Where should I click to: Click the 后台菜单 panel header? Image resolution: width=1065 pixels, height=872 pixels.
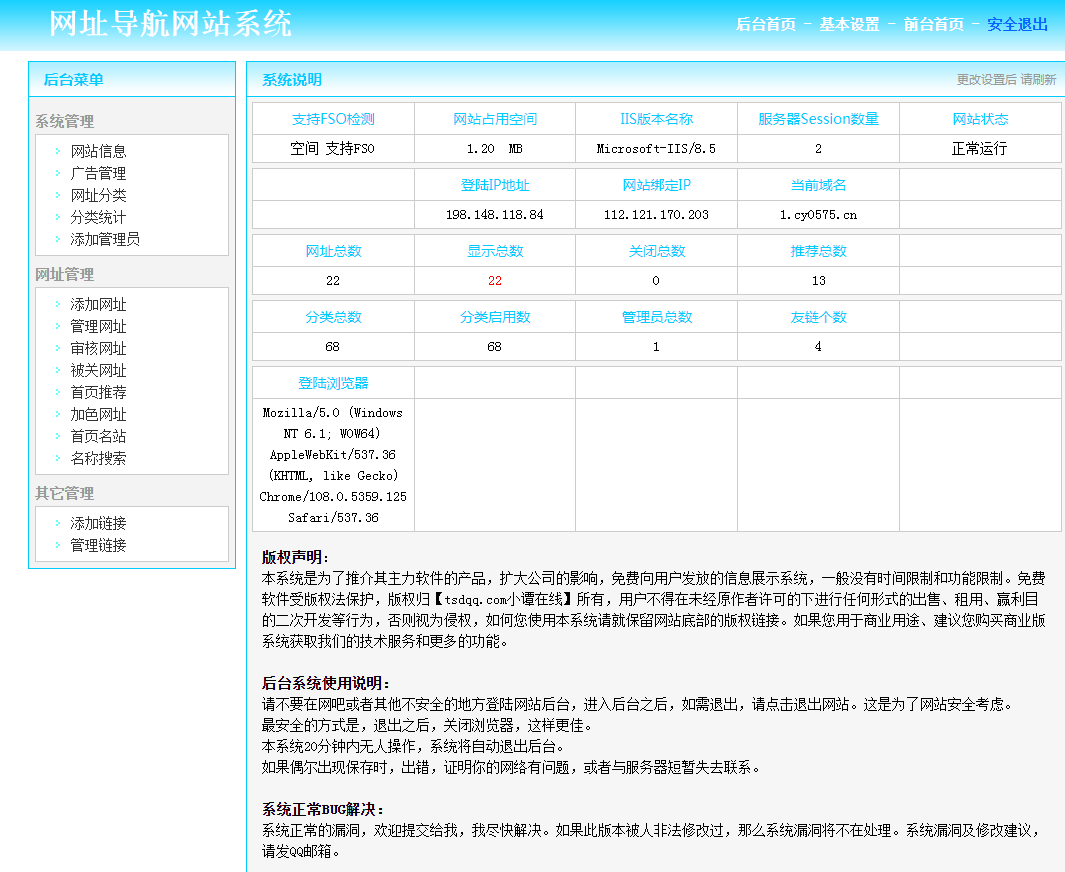tap(73, 79)
